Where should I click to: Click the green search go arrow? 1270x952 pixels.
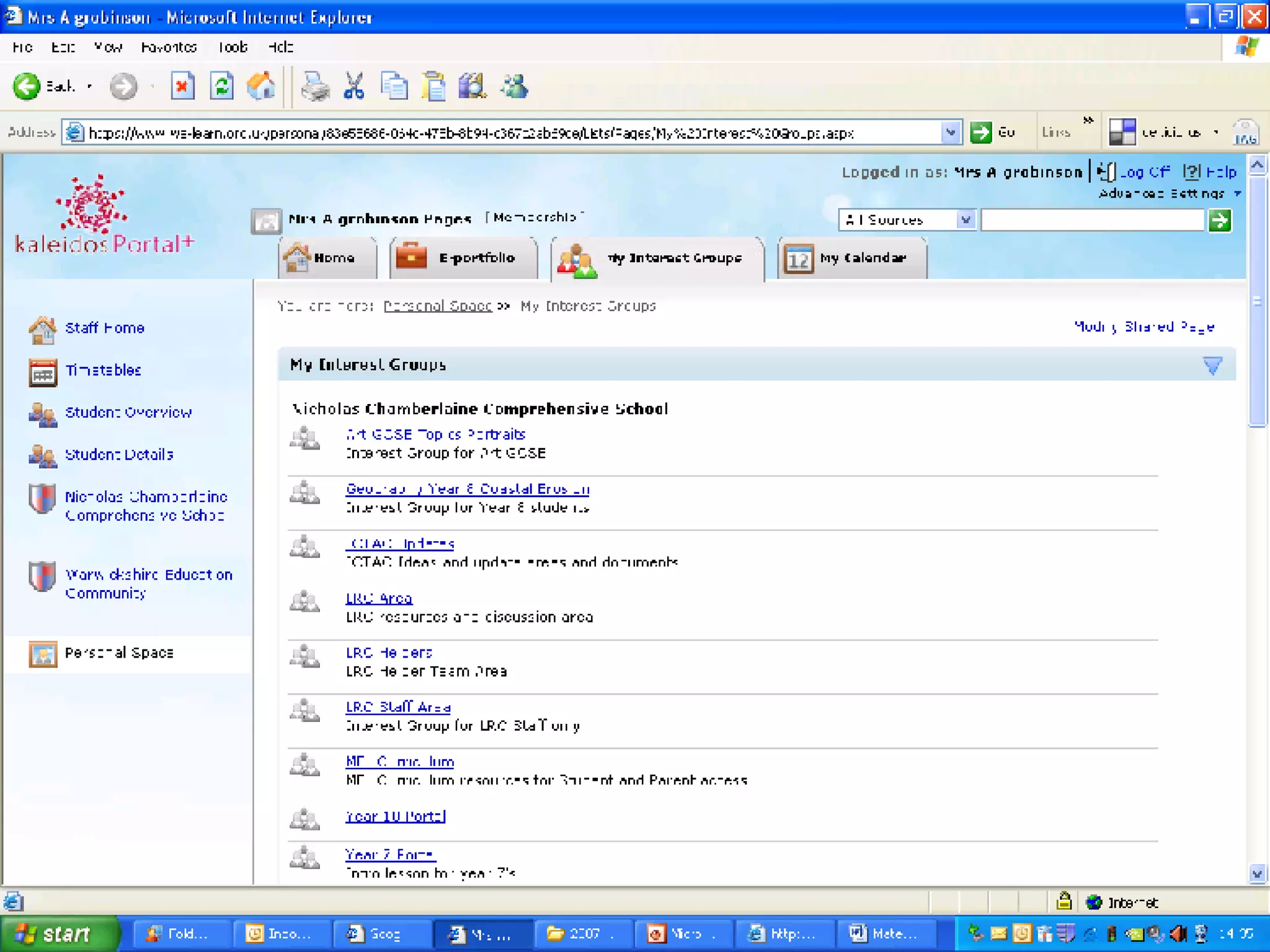pyautogui.click(x=1219, y=220)
